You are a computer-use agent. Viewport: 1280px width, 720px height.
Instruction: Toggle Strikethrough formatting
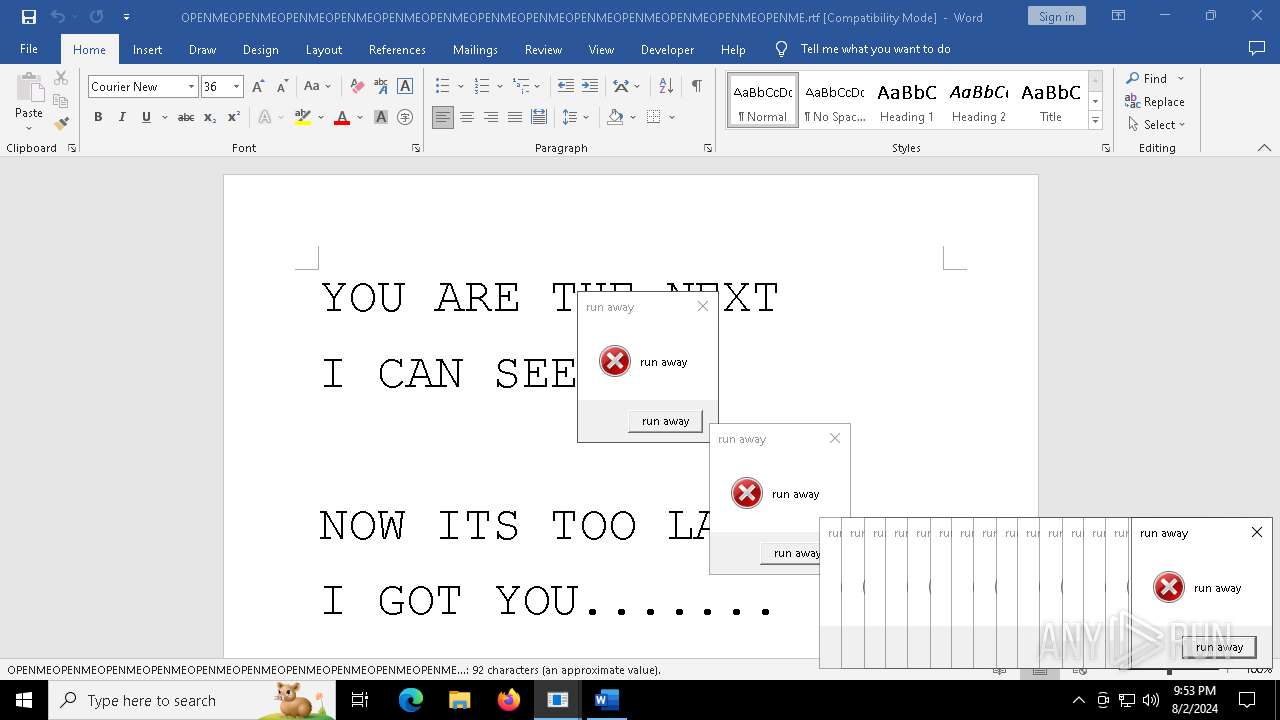tap(185, 117)
